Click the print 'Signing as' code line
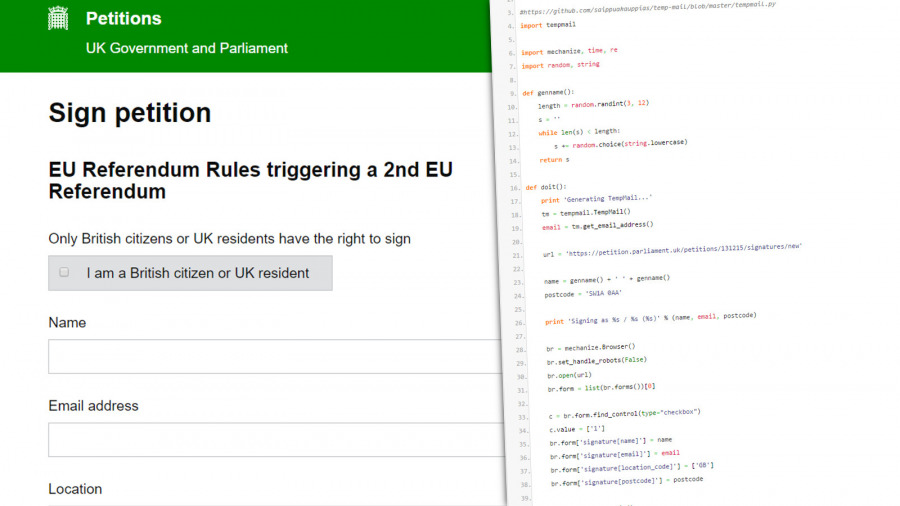The width and height of the screenshot is (900, 506). (651, 319)
